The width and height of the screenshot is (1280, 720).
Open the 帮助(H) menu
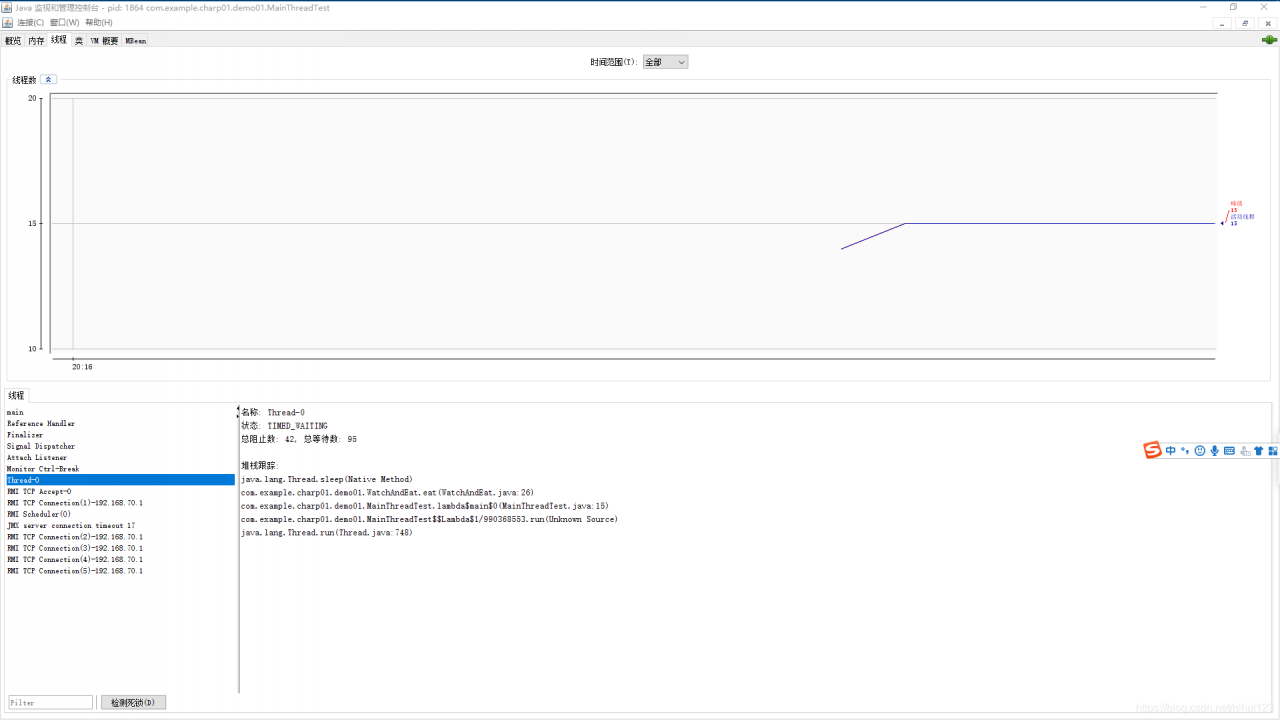(x=99, y=22)
